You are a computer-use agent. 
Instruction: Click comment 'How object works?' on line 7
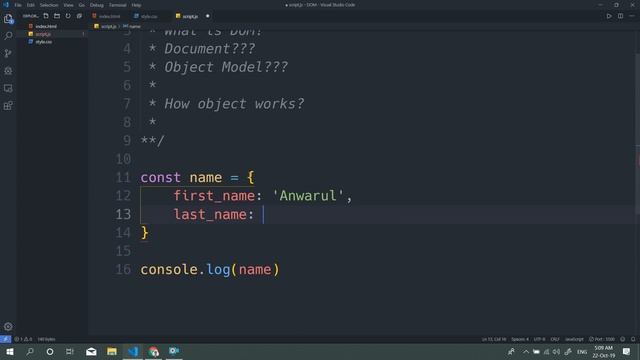coord(234,104)
